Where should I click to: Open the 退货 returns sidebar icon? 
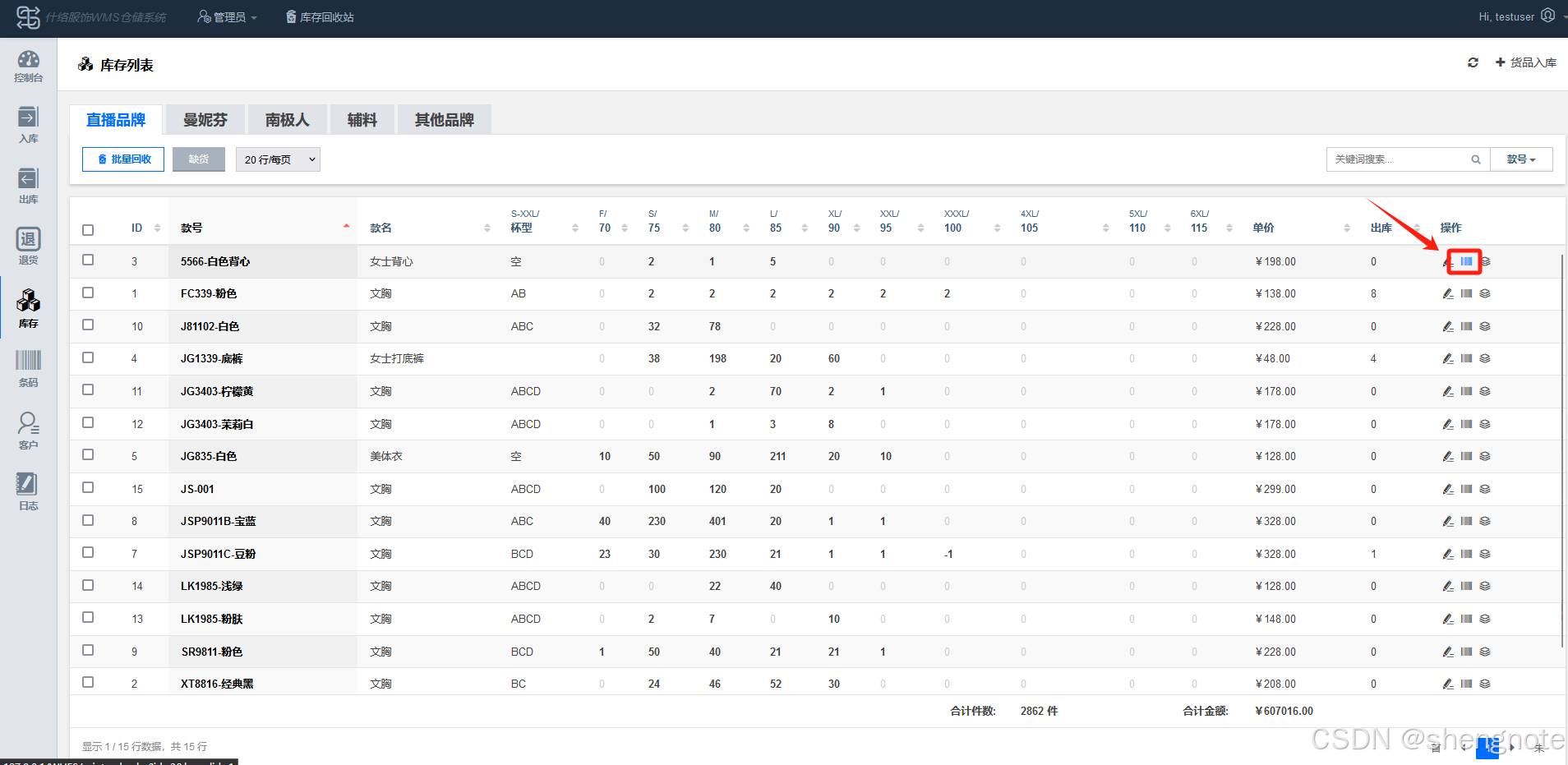coord(28,246)
